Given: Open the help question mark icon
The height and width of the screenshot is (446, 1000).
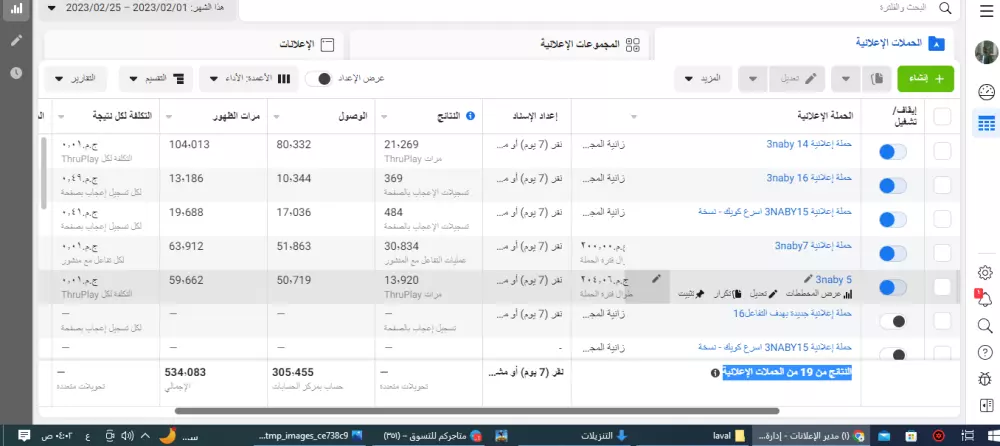Looking at the screenshot, I should (x=985, y=353).
